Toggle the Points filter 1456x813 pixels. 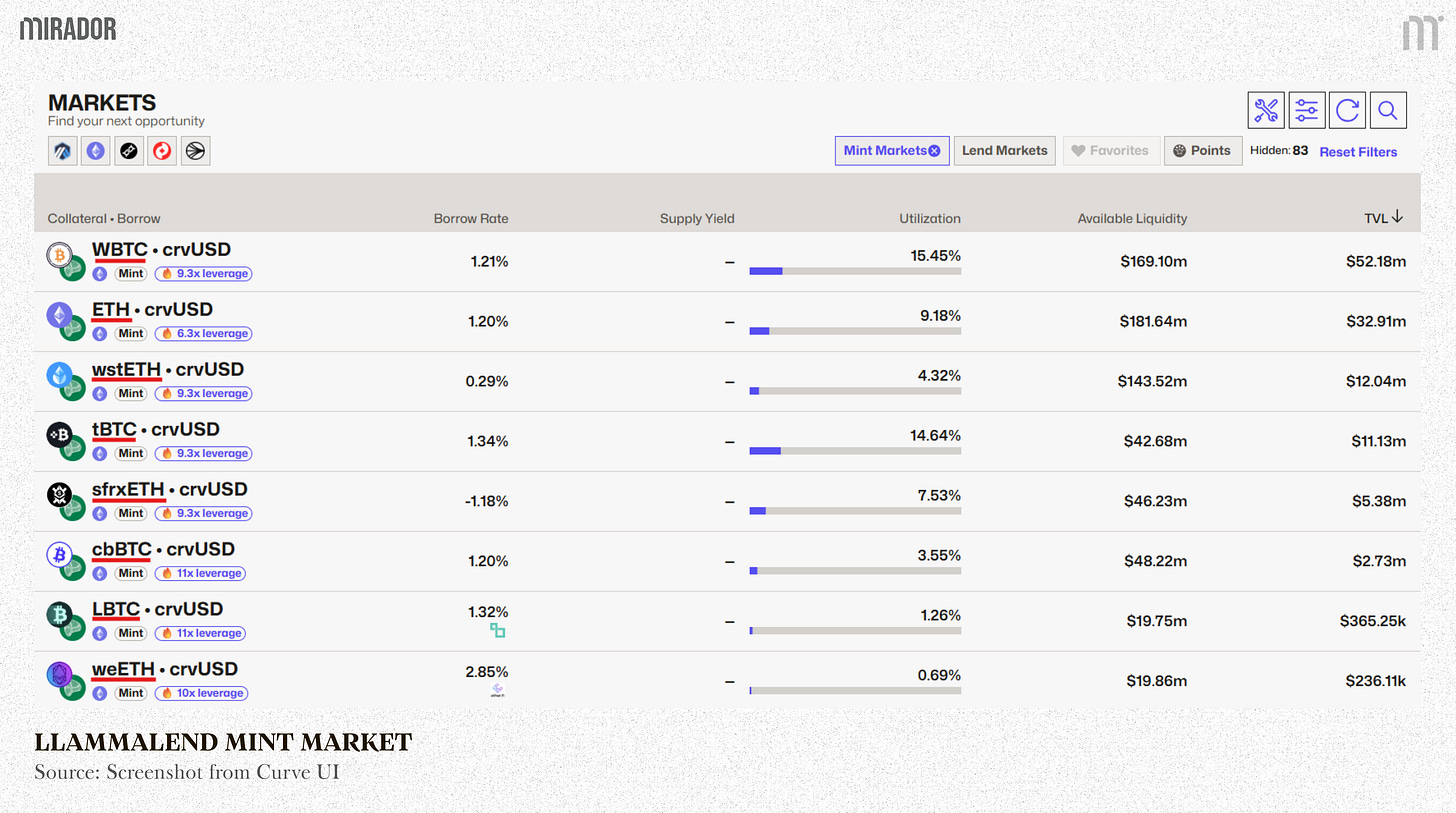pyautogui.click(x=1203, y=151)
